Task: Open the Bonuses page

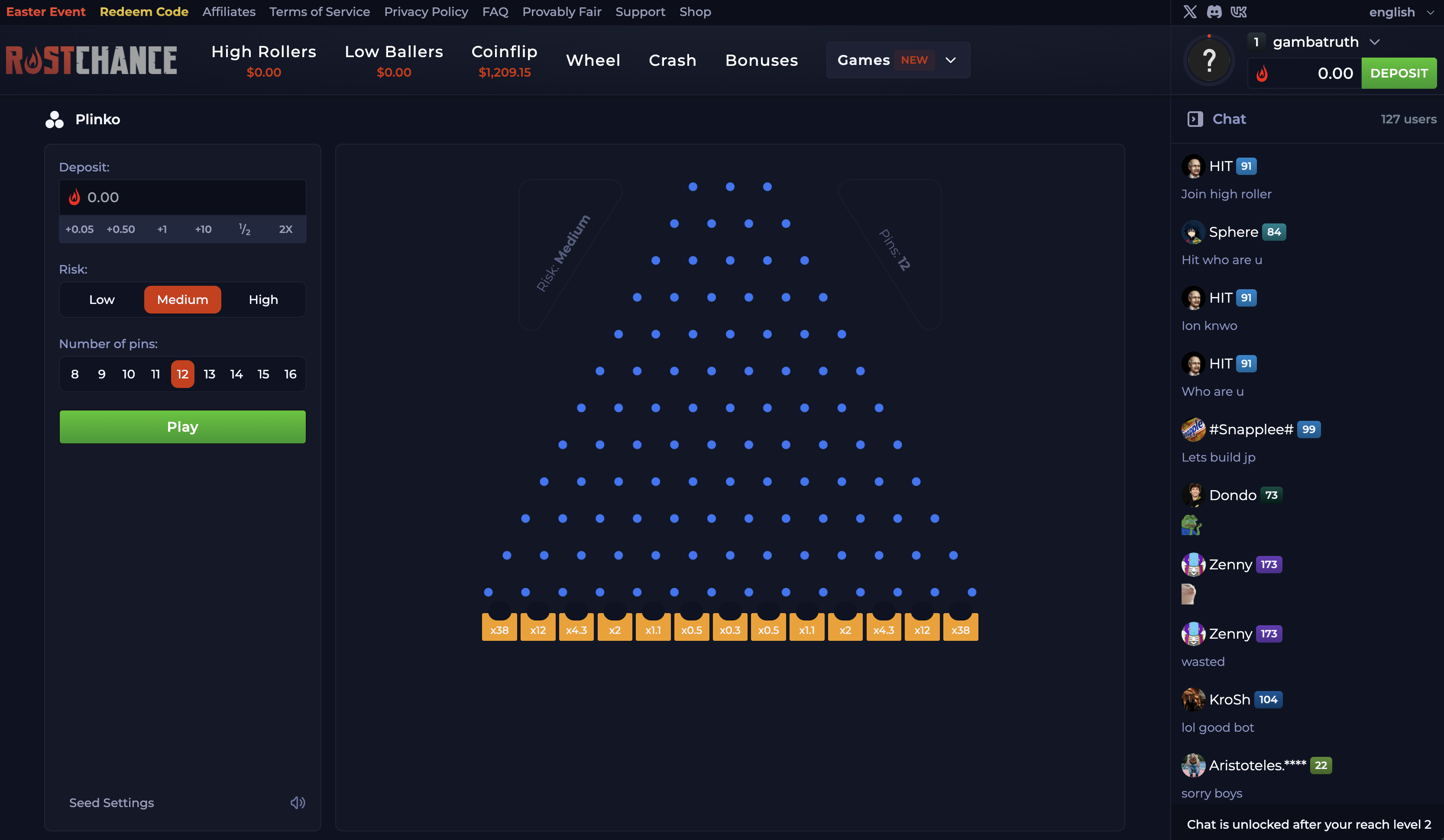Action: click(761, 60)
